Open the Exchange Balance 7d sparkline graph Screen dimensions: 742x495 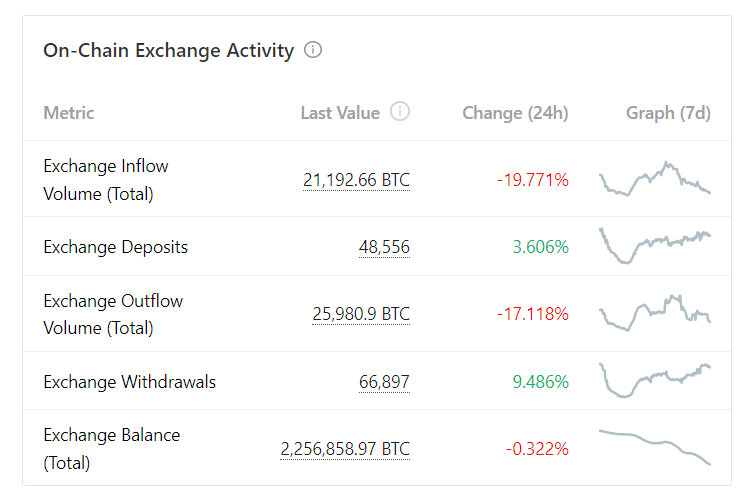[655, 447]
